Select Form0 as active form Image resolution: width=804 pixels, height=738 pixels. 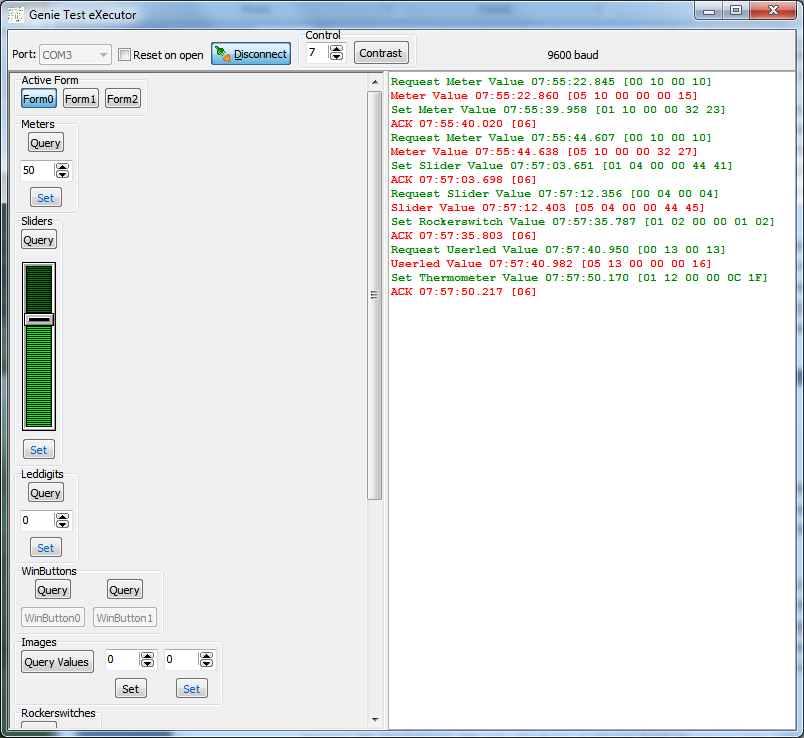[x=39, y=99]
